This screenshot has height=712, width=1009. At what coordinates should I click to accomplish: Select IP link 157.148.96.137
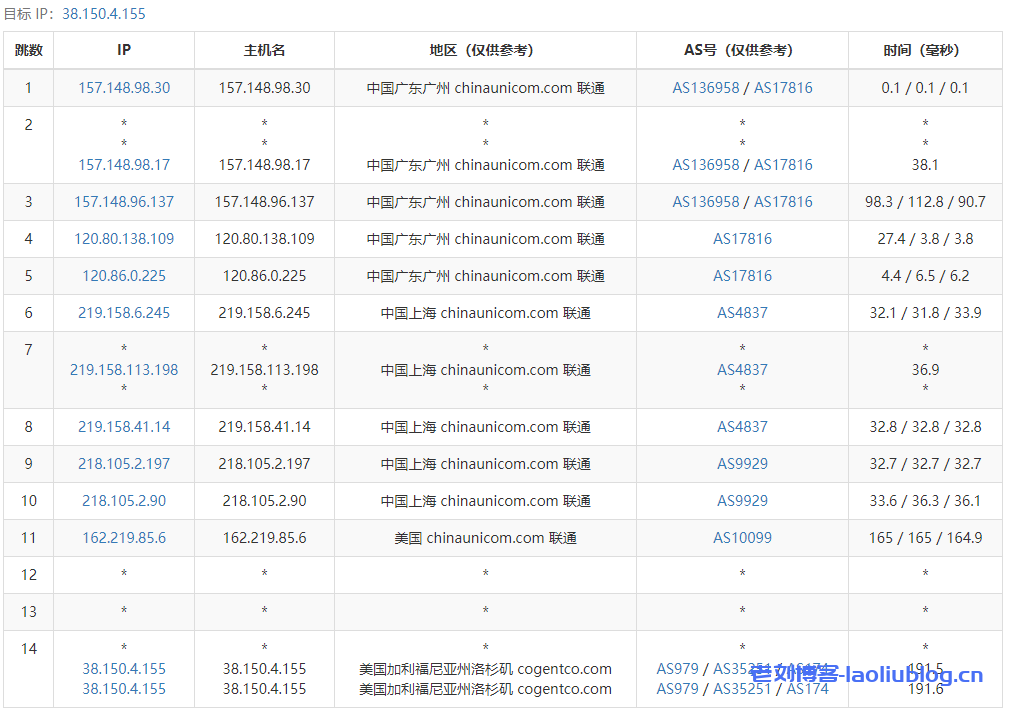pos(123,202)
